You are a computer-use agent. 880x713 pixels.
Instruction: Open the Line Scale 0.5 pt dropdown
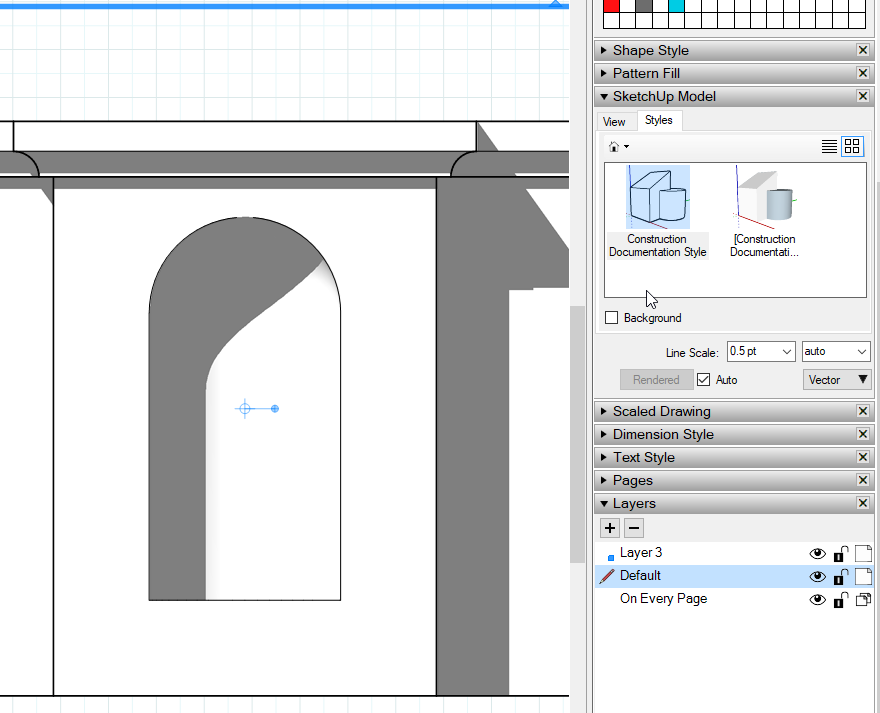(x=785, y=352)
